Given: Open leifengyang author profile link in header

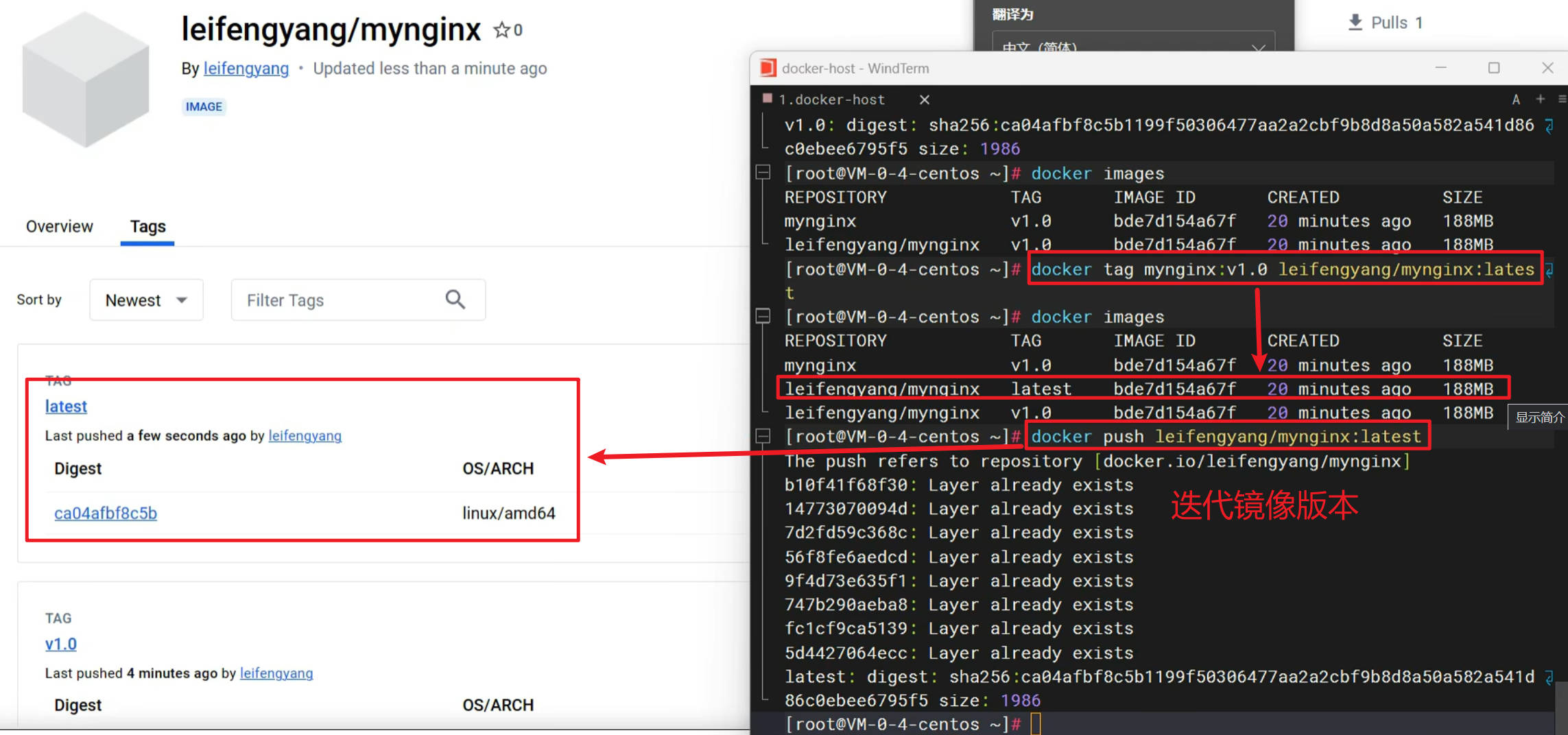Looking at the screenshot, I should click(246, 69).
